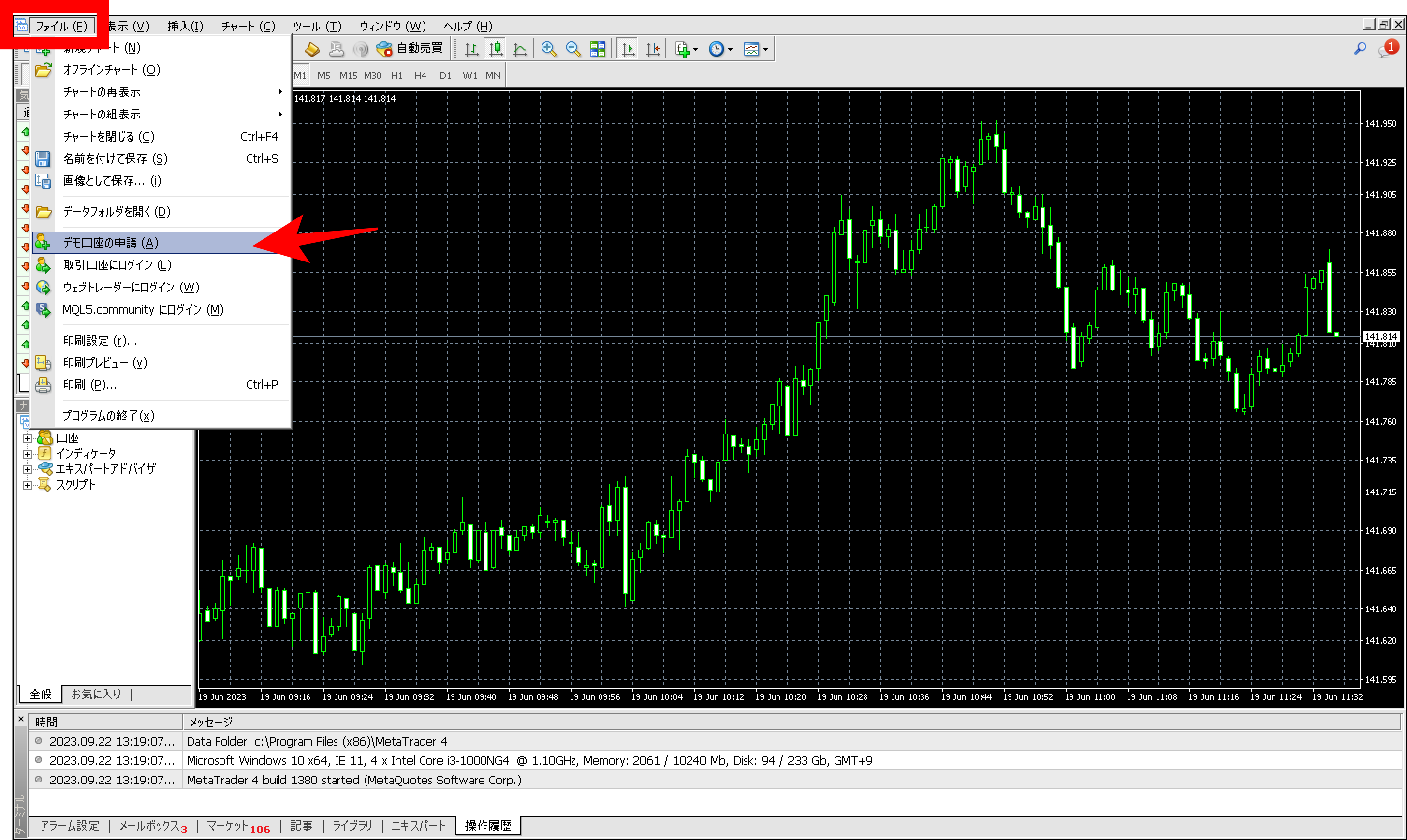Select デモ口座の申請 menu entry
The image size is (1407, 840).
(x=110, y=243)
